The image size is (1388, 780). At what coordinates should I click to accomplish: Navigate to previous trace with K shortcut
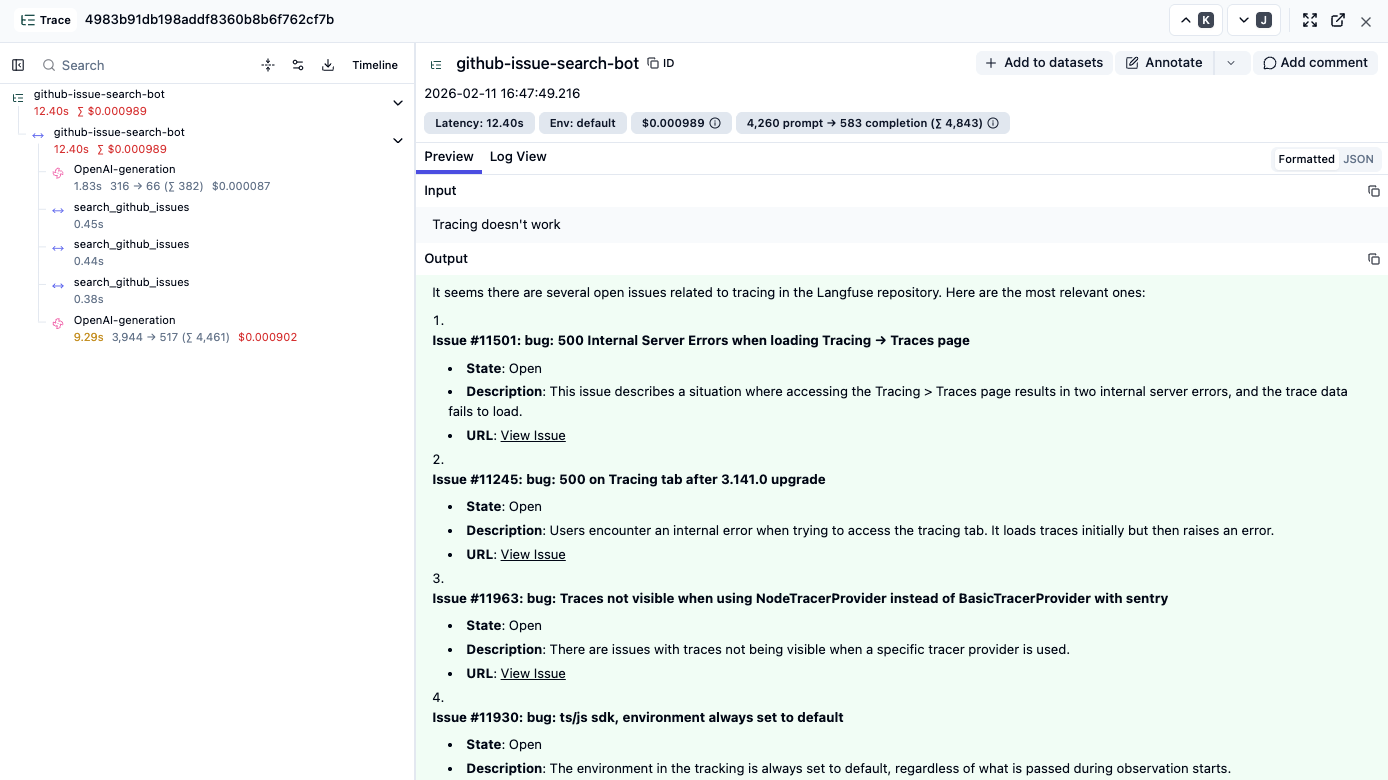point(1196,19)
